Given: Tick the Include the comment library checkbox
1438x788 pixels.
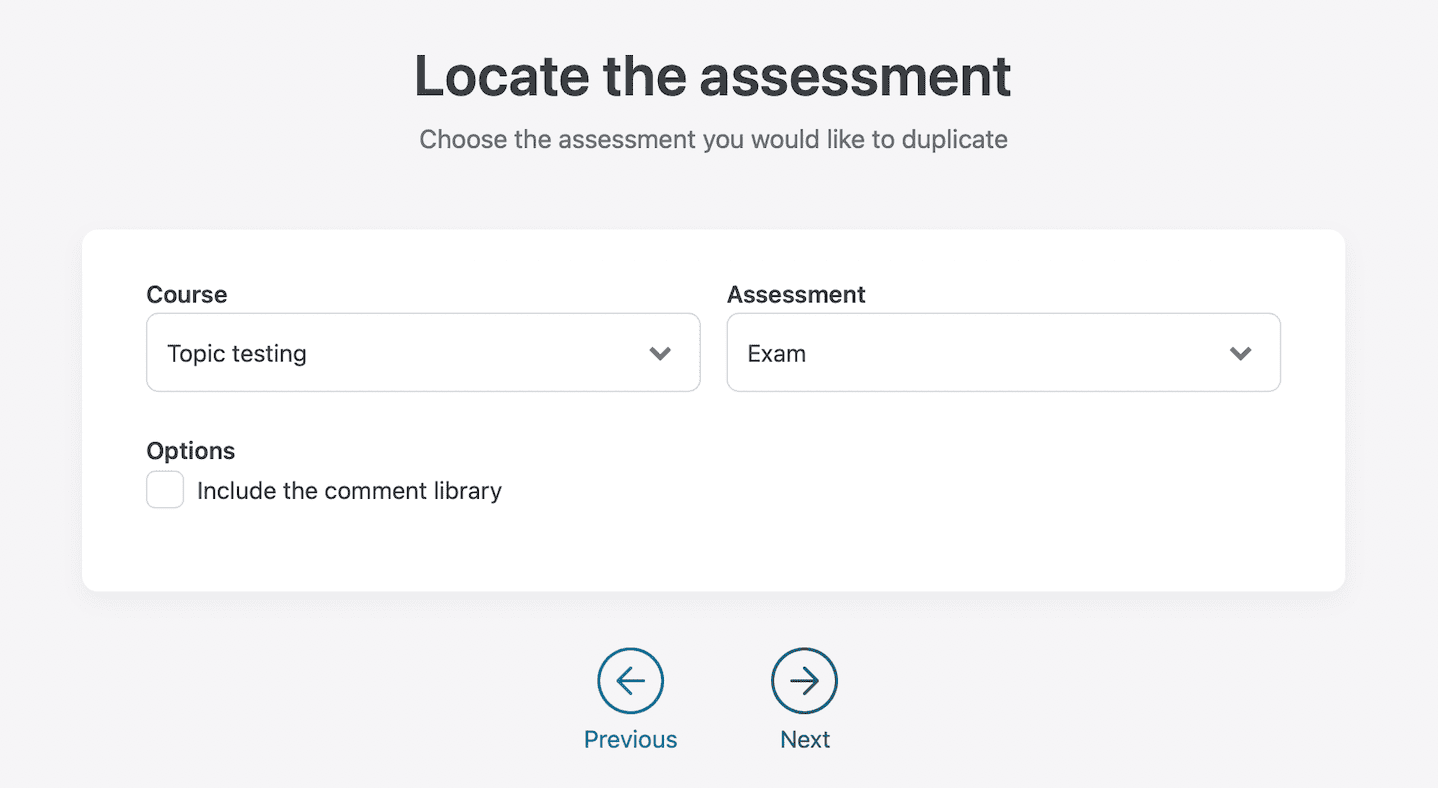Looking at the screenshot, I should pos(165,490).
